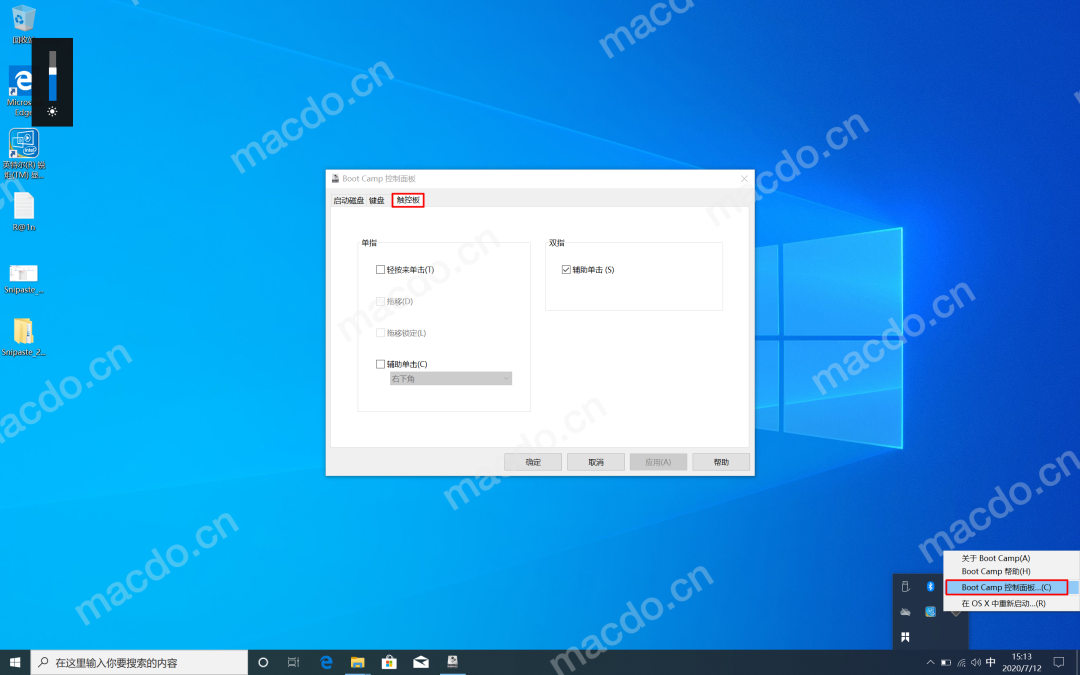Viewport: 1080px width, 675px height.
Task: Open Task View on the taskbar
Action: (x=294, y=662)
